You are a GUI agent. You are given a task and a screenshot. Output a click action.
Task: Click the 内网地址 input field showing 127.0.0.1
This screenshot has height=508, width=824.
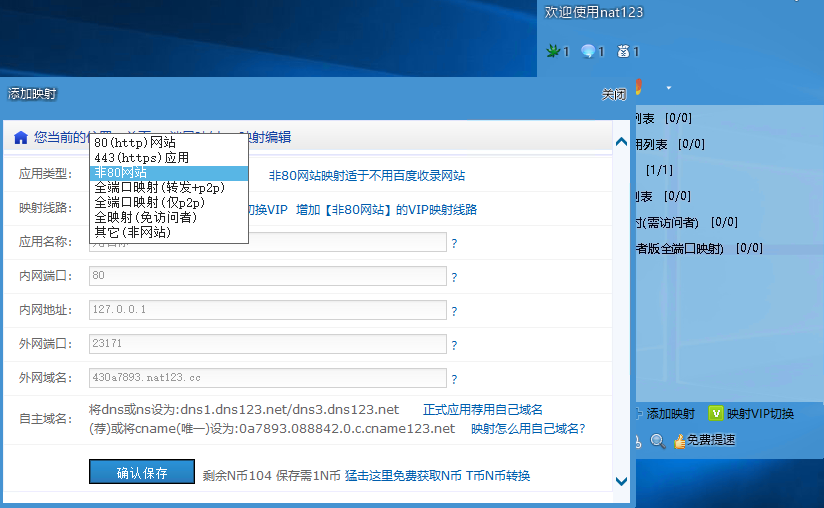click(267, 310)
